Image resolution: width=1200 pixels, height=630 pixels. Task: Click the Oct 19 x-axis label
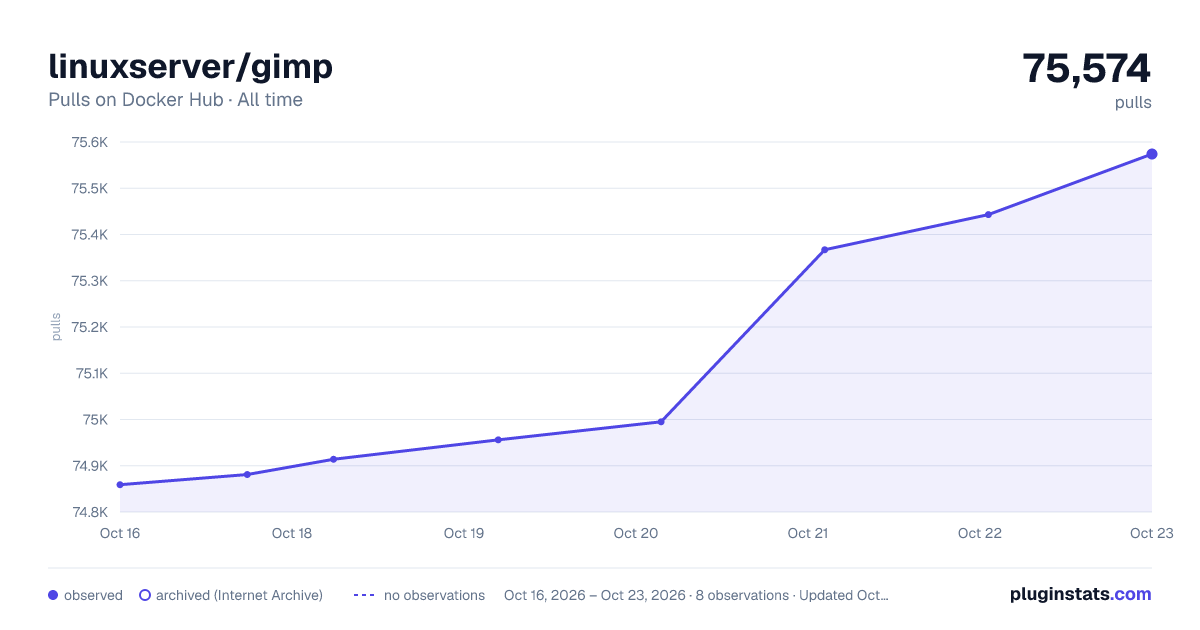pos(464,533)
